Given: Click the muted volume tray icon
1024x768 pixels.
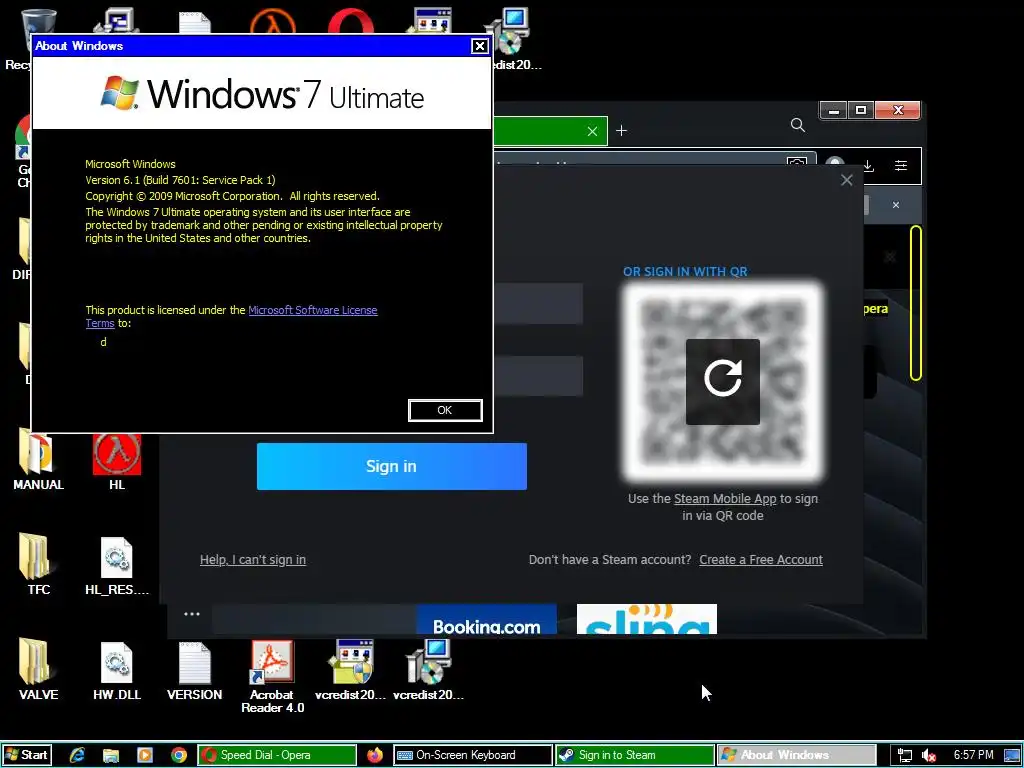Looking at the screenshot, I should pyautogui.click(x=929, y=756).
